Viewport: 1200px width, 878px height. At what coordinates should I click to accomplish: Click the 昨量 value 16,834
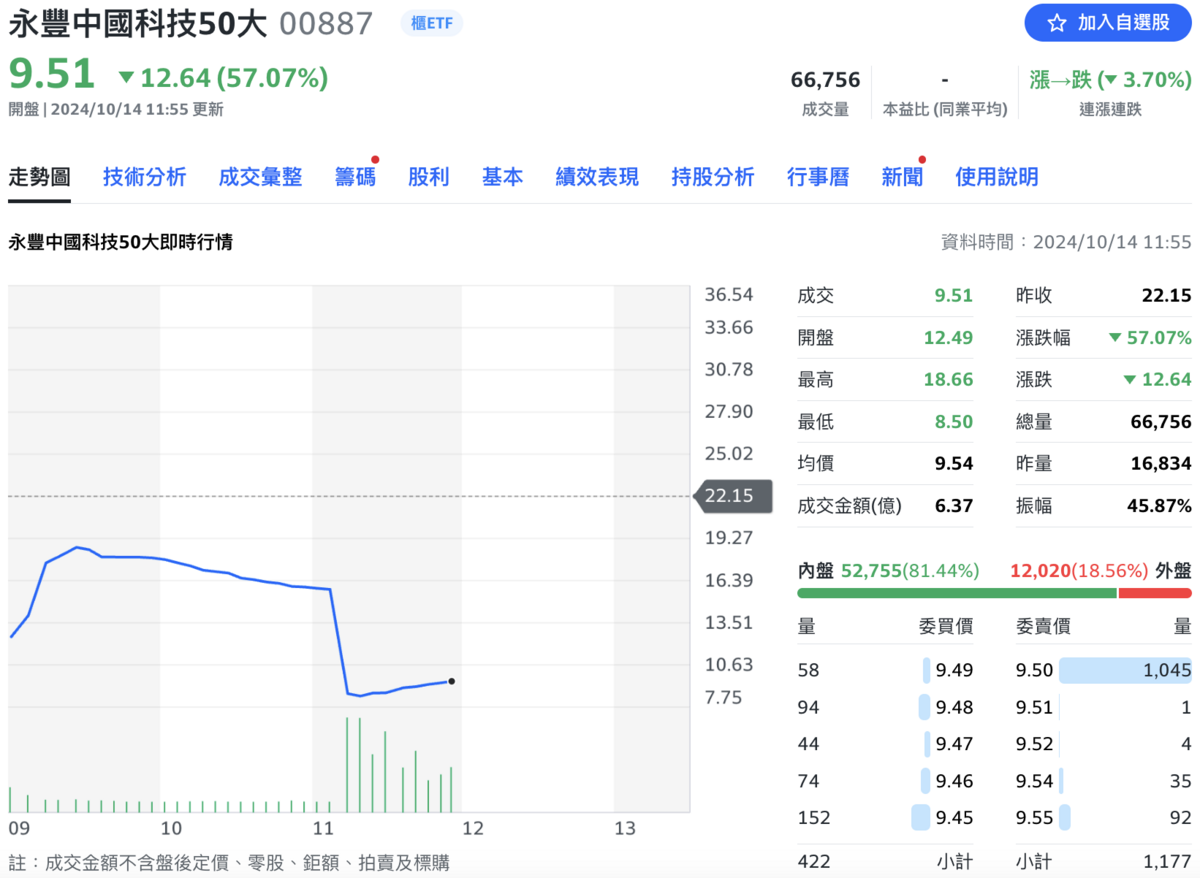point(1159,464)
